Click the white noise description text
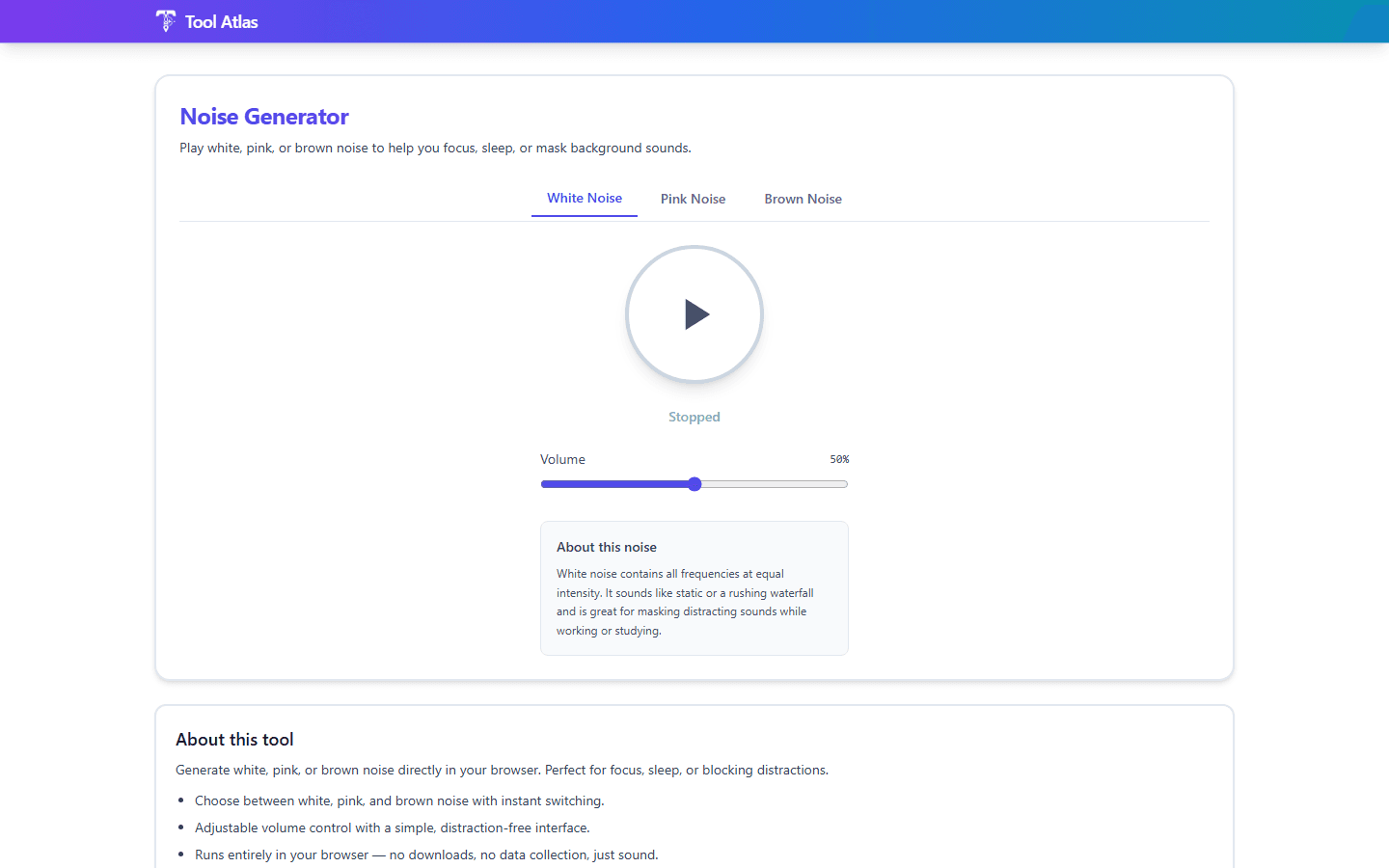Screen dimensions: 1389x868 point(685,601)
